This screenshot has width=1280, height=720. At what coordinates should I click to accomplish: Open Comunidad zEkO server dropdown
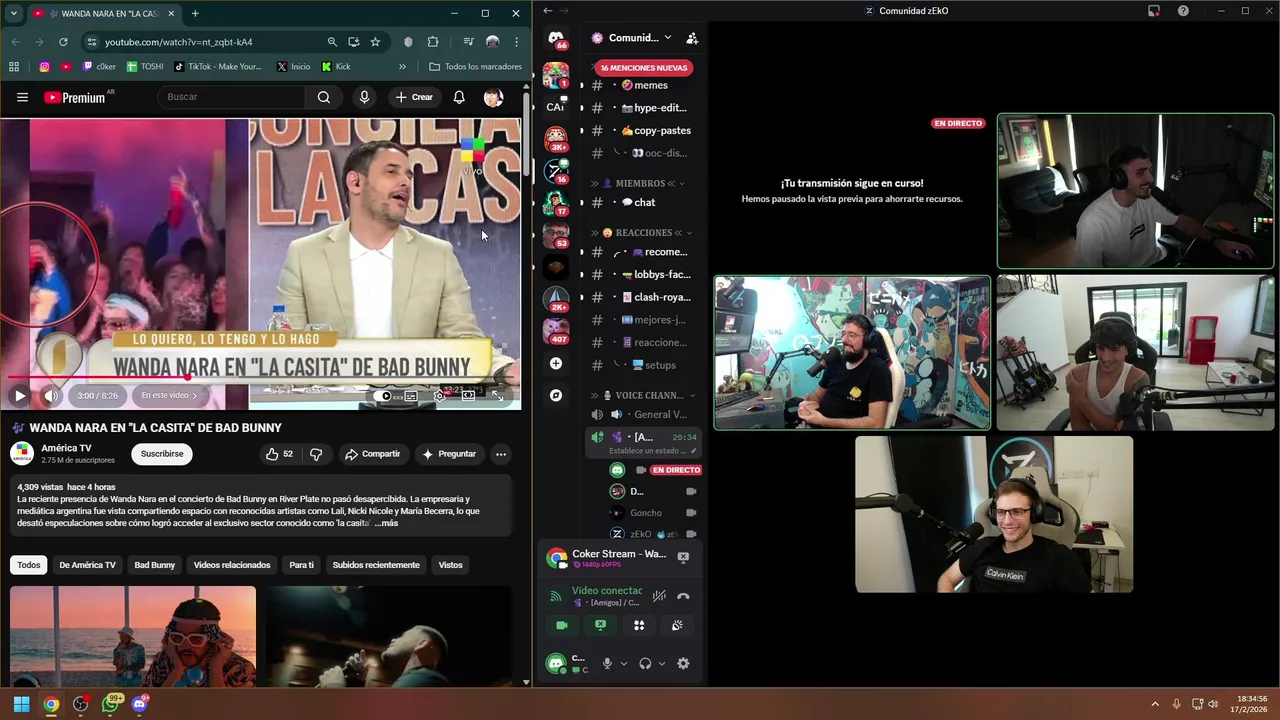coord(633,38)
